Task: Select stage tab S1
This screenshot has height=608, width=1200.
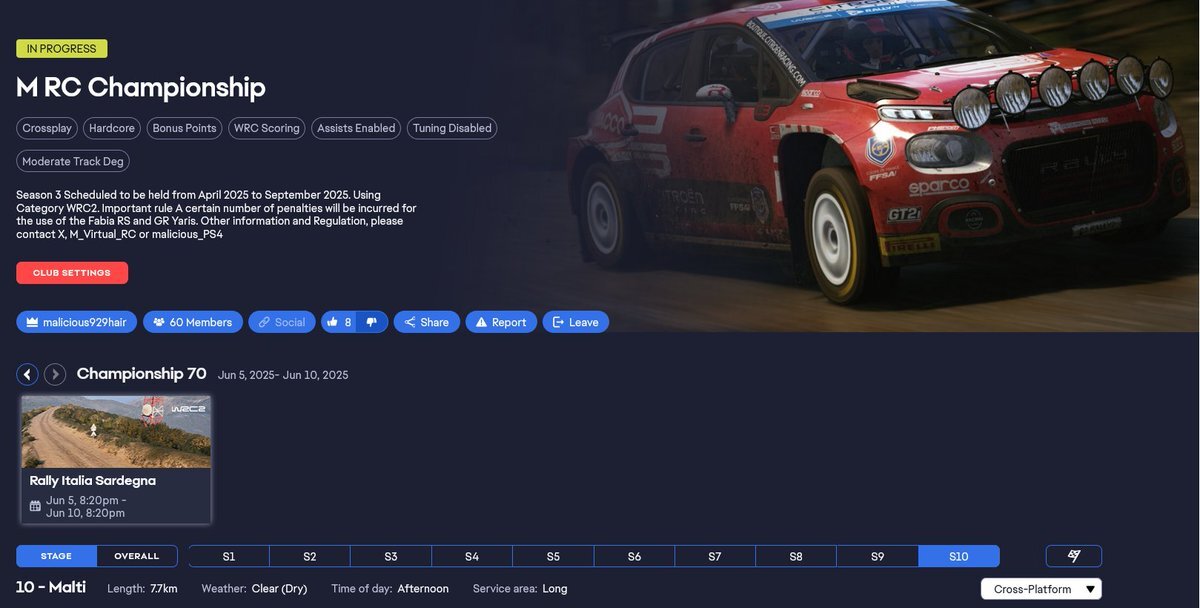Action: coord(229,556)
